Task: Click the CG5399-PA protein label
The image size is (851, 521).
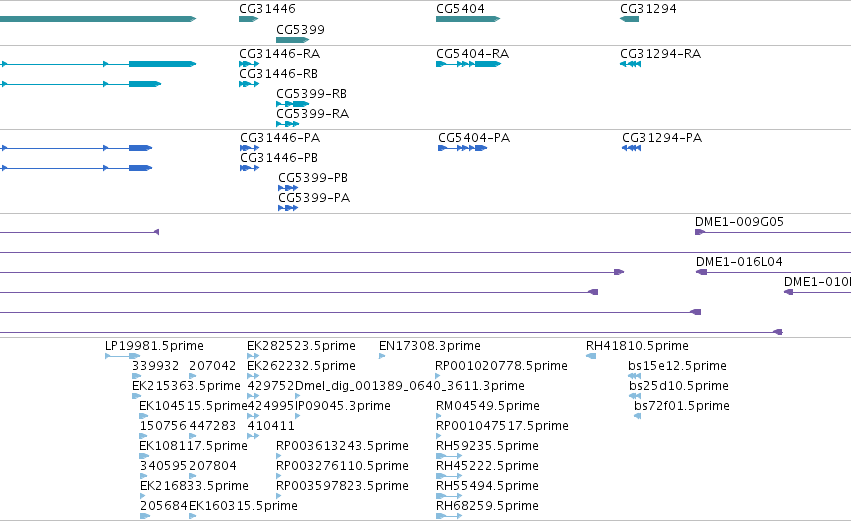Action: coord(314,198)
